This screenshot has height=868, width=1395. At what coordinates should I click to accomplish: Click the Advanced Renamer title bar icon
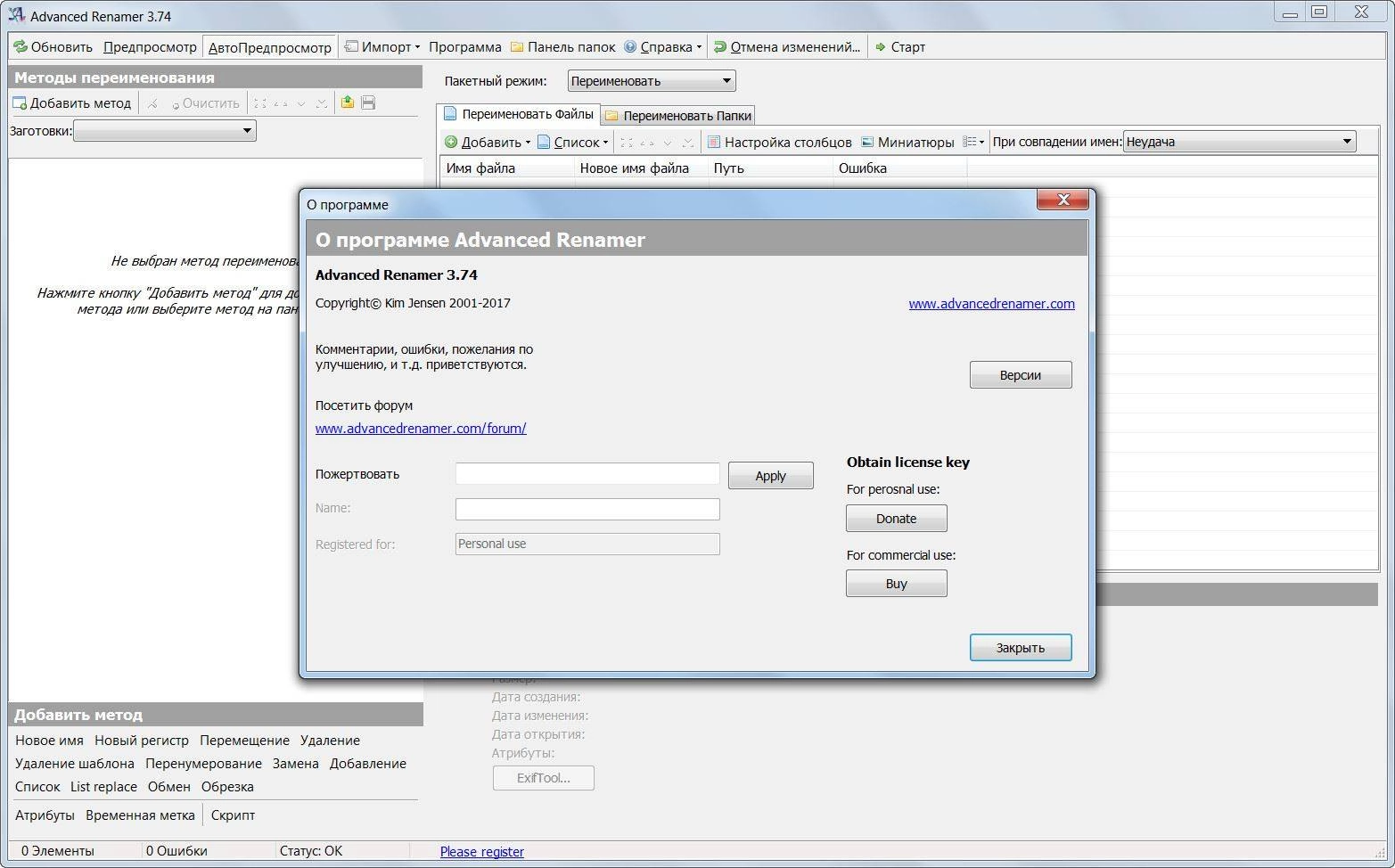click(x=15, y=15)
